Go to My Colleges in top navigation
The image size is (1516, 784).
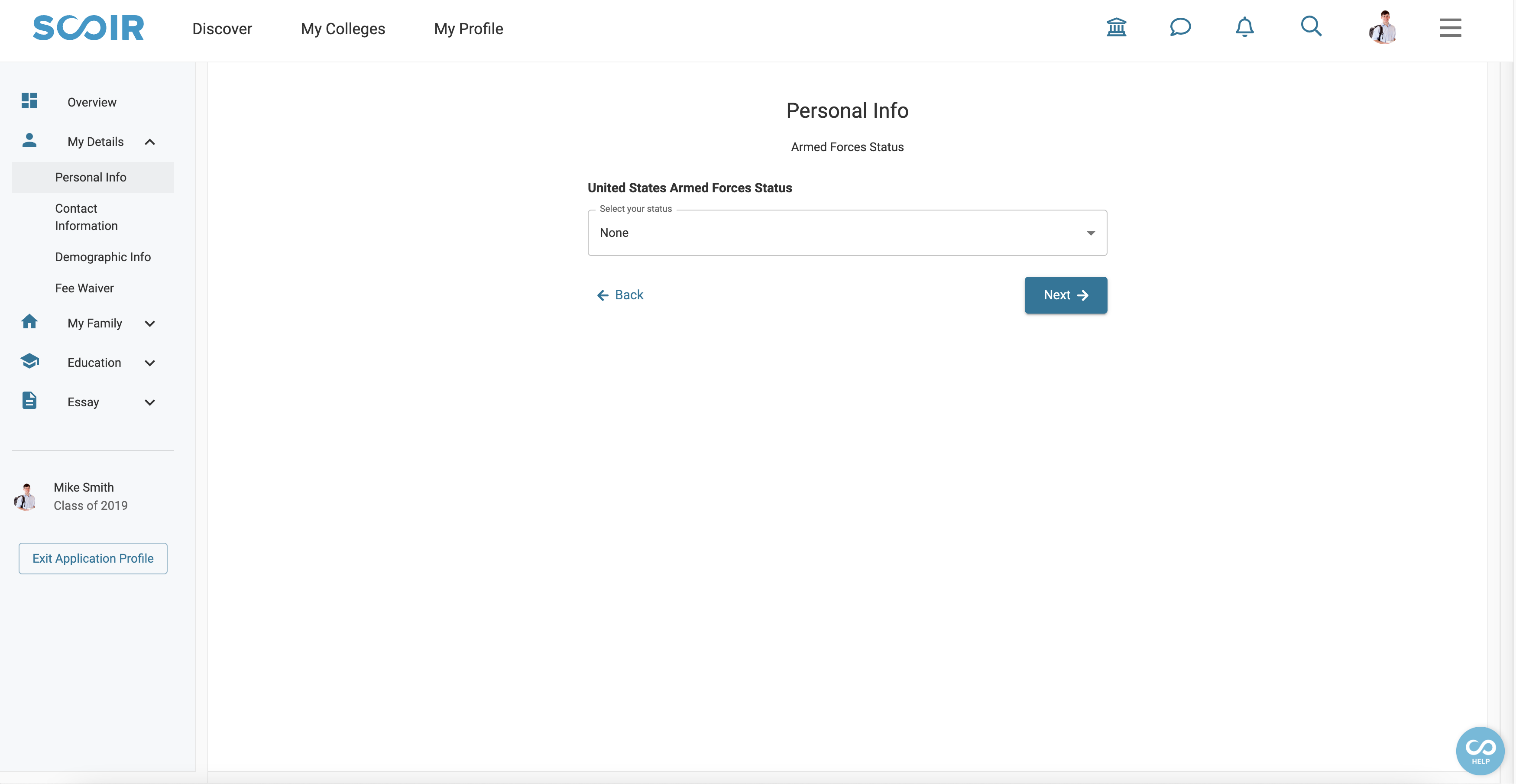click(343, 28)
